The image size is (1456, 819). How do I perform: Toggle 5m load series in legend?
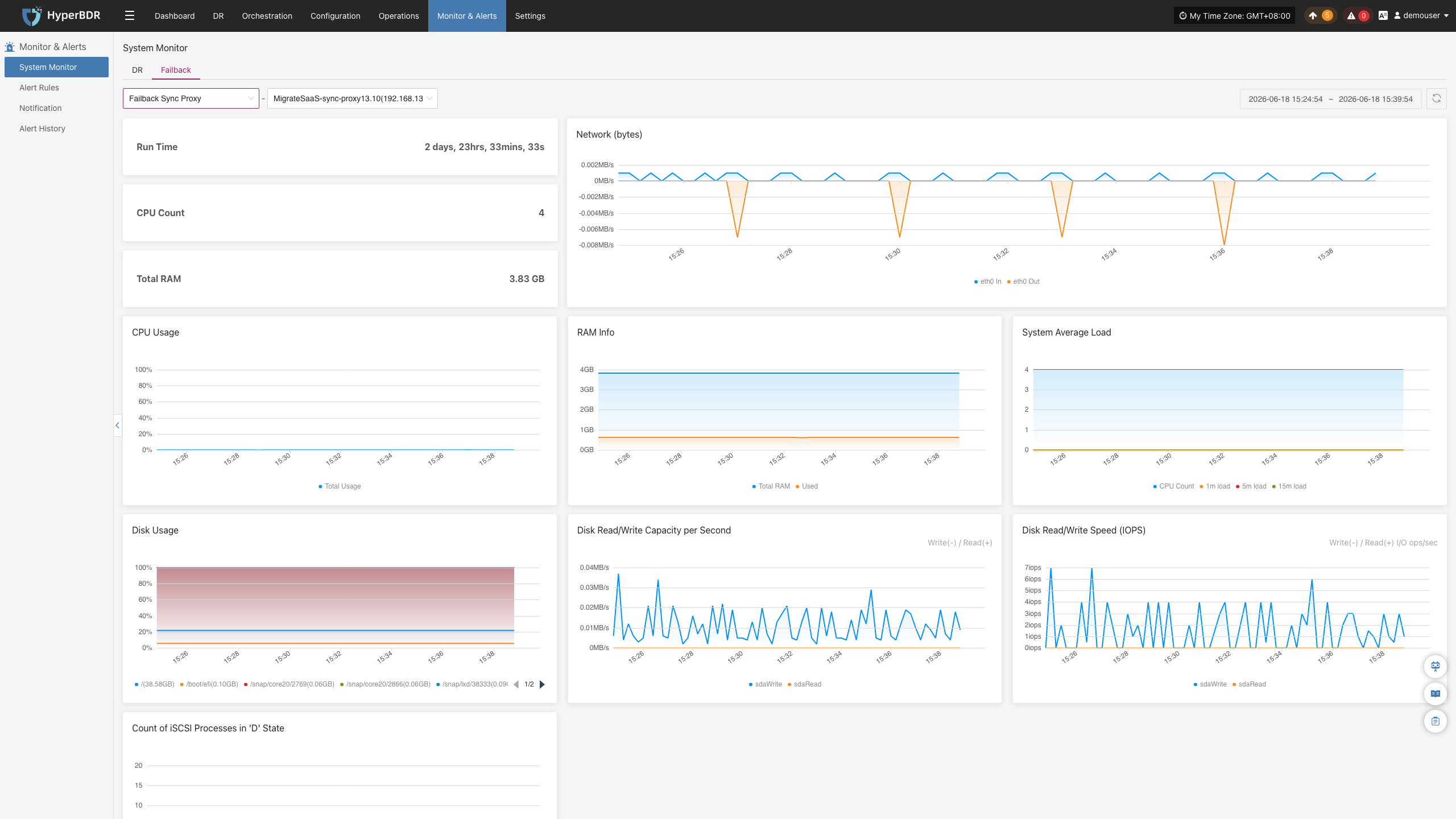coord(1251,486)
